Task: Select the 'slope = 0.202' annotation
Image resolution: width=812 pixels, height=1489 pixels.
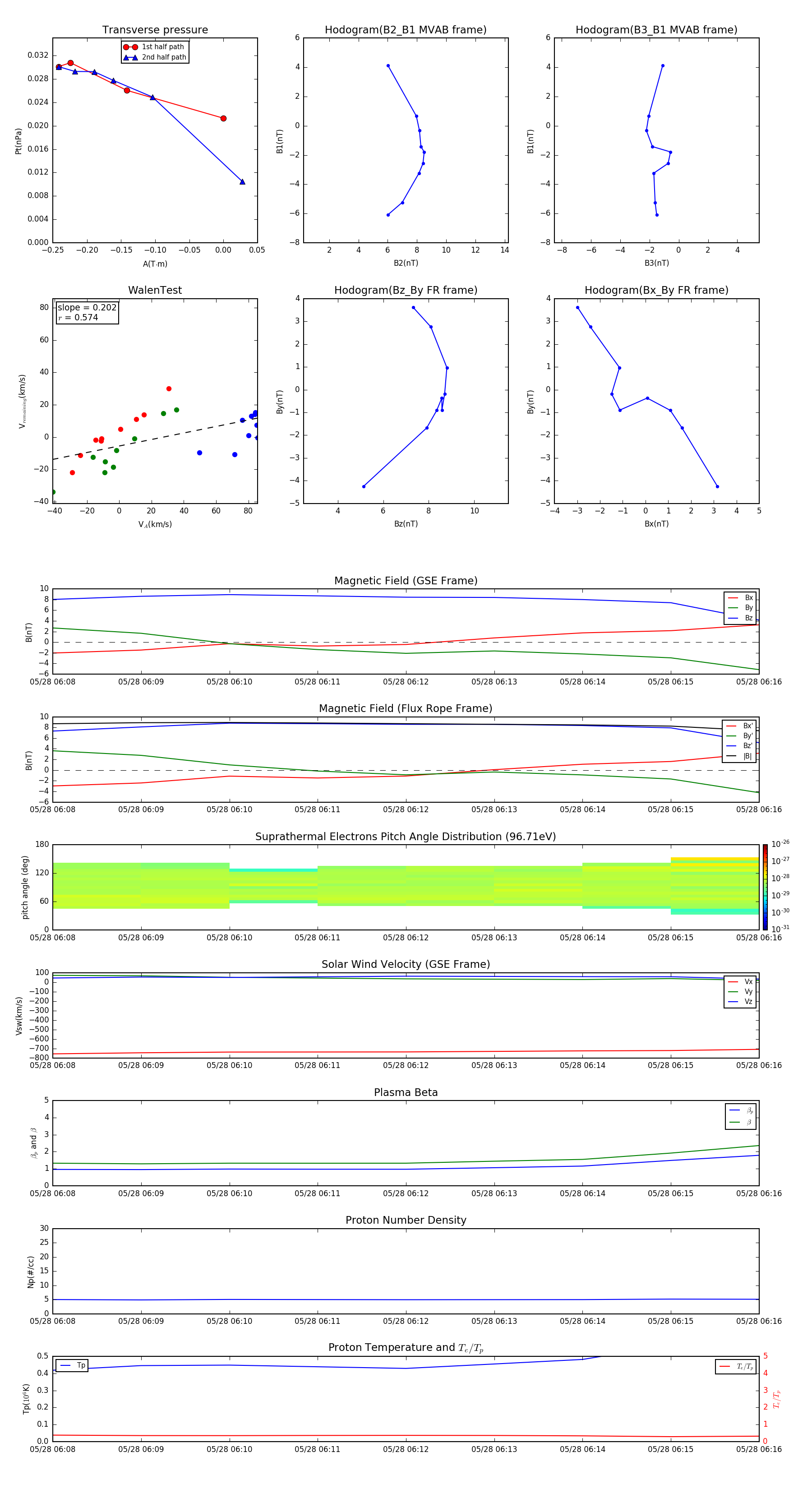Action: click(x=87, y=308)
